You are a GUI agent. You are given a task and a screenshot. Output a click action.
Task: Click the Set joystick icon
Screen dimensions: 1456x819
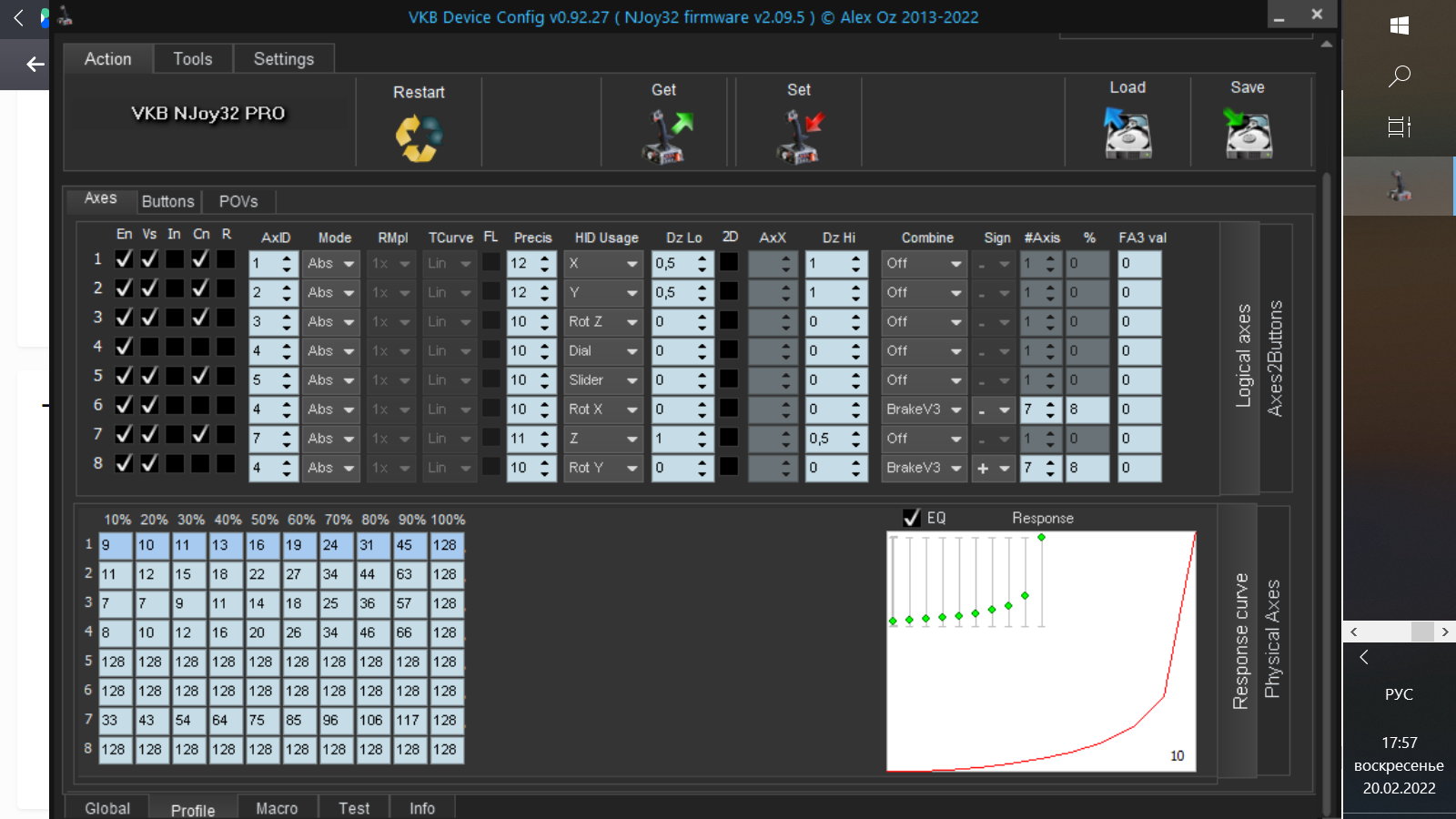(x=800, y=136)
